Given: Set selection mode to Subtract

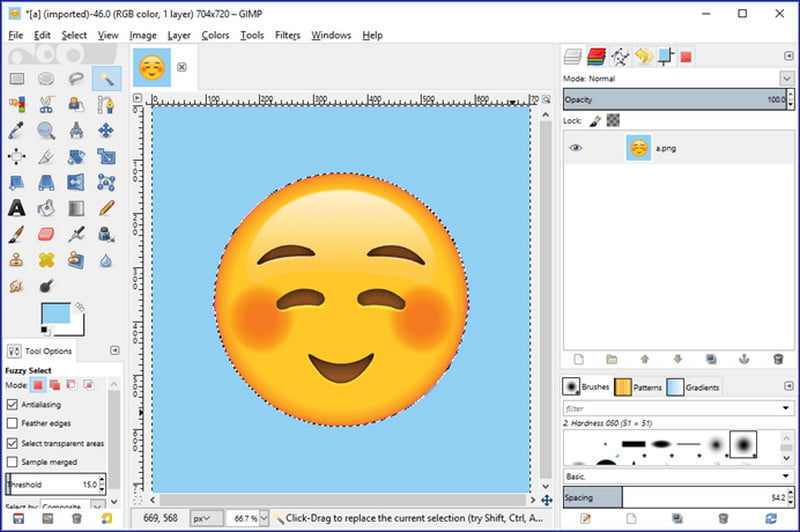Looking at the screenshot, I should click(71, 385).
